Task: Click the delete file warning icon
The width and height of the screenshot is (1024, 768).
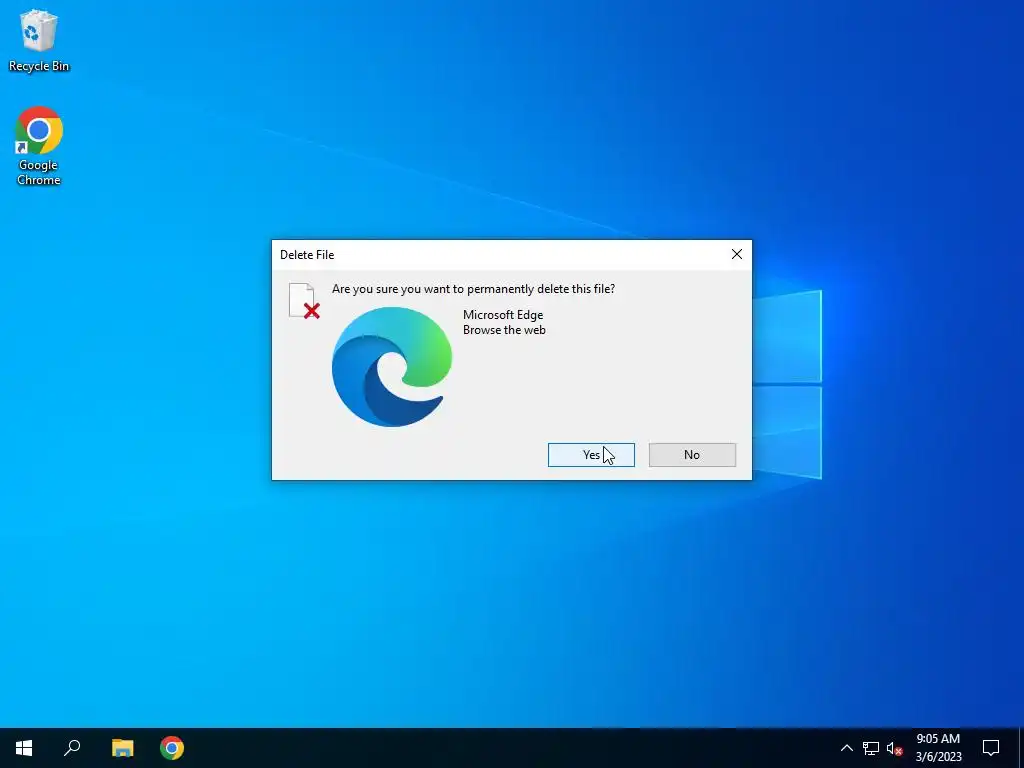Action: click(x=304, y=301)
